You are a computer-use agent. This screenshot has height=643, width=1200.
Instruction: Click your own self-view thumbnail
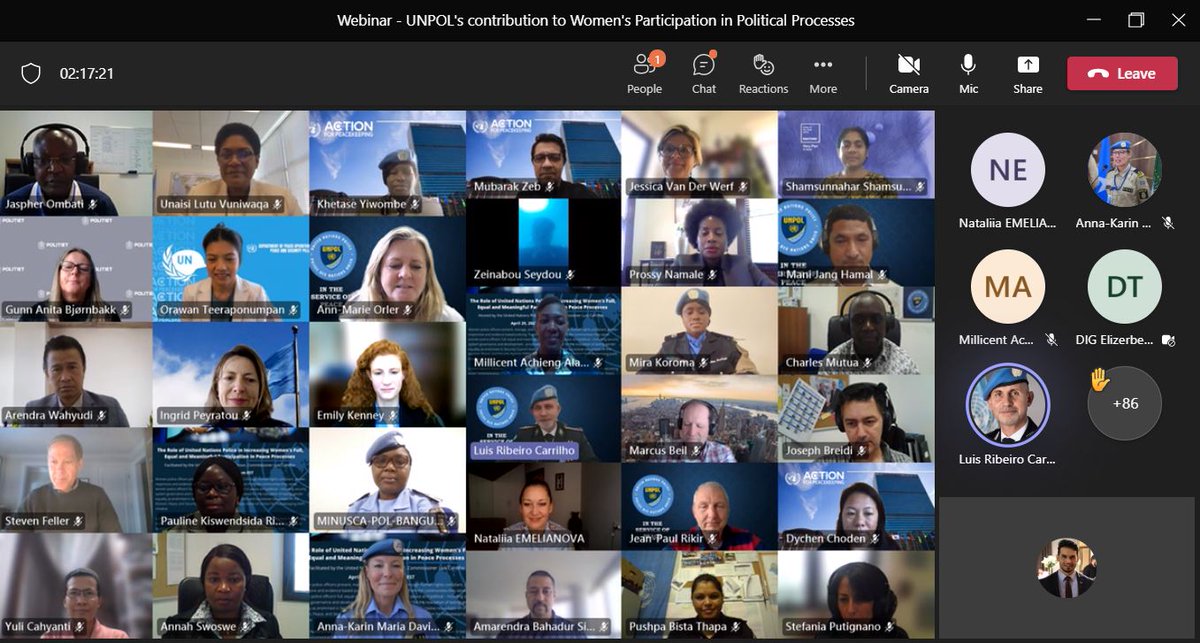click(x=1067, y=568)
